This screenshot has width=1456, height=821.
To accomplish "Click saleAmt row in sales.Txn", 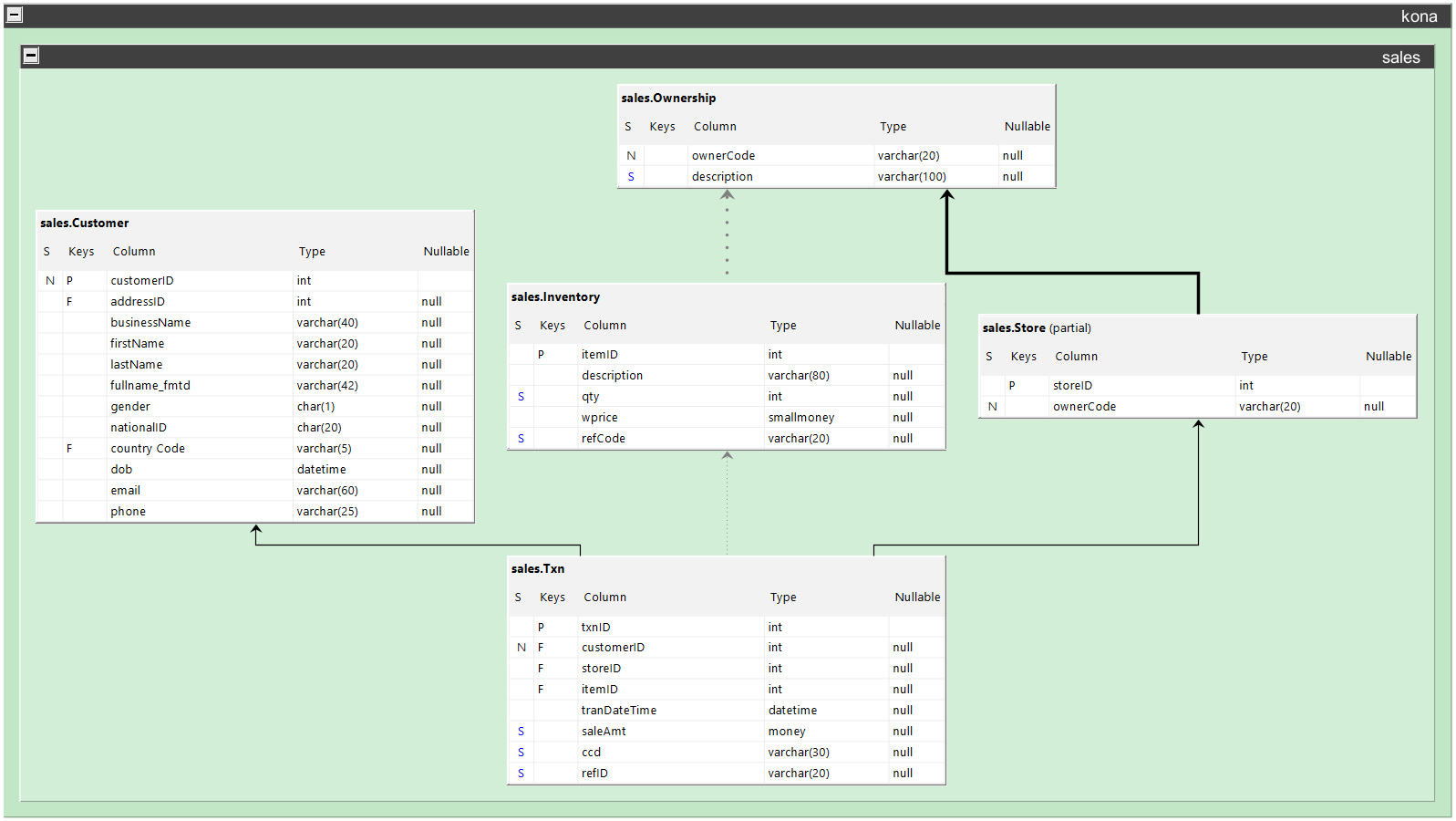I will coord(727,731).
